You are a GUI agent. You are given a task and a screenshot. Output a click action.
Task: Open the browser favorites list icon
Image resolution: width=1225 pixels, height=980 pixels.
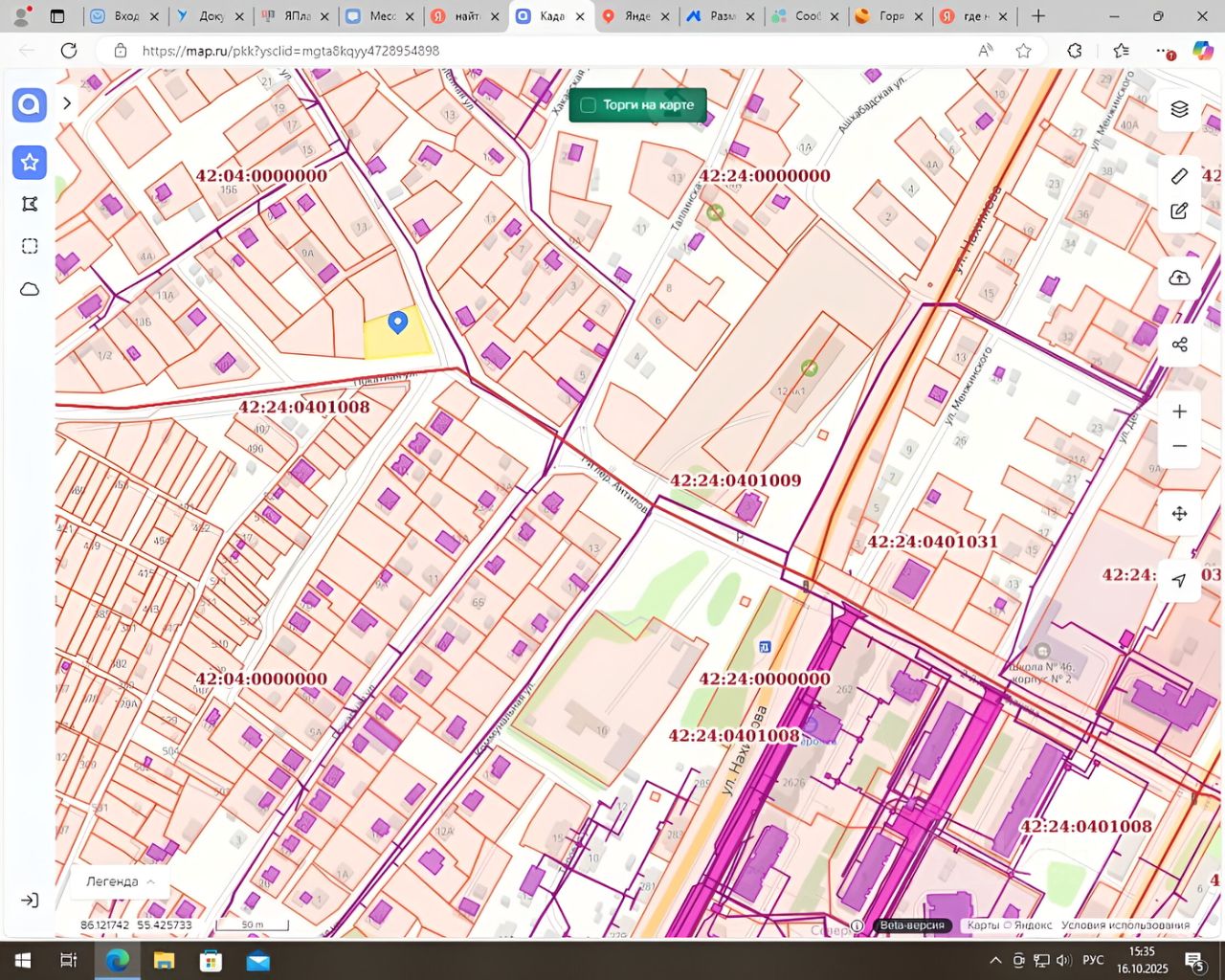pyautogui.click(x=1121, y=51)
